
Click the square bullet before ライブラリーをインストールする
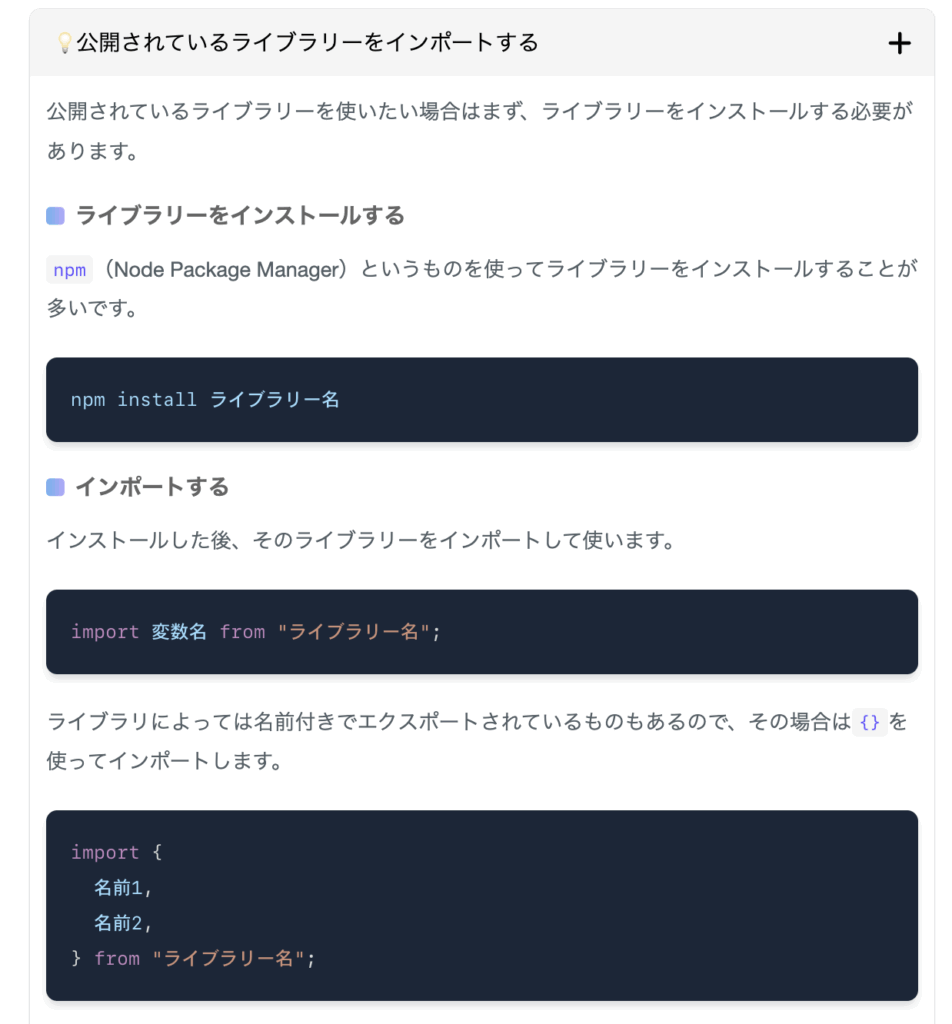click(x=56, y=216)
